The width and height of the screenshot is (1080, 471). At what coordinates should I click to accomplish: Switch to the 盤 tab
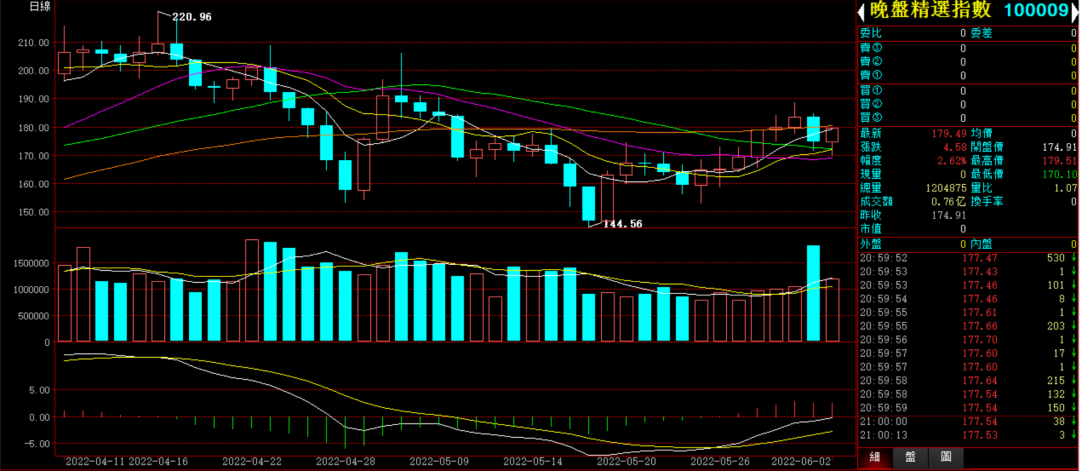click(911, 458)
